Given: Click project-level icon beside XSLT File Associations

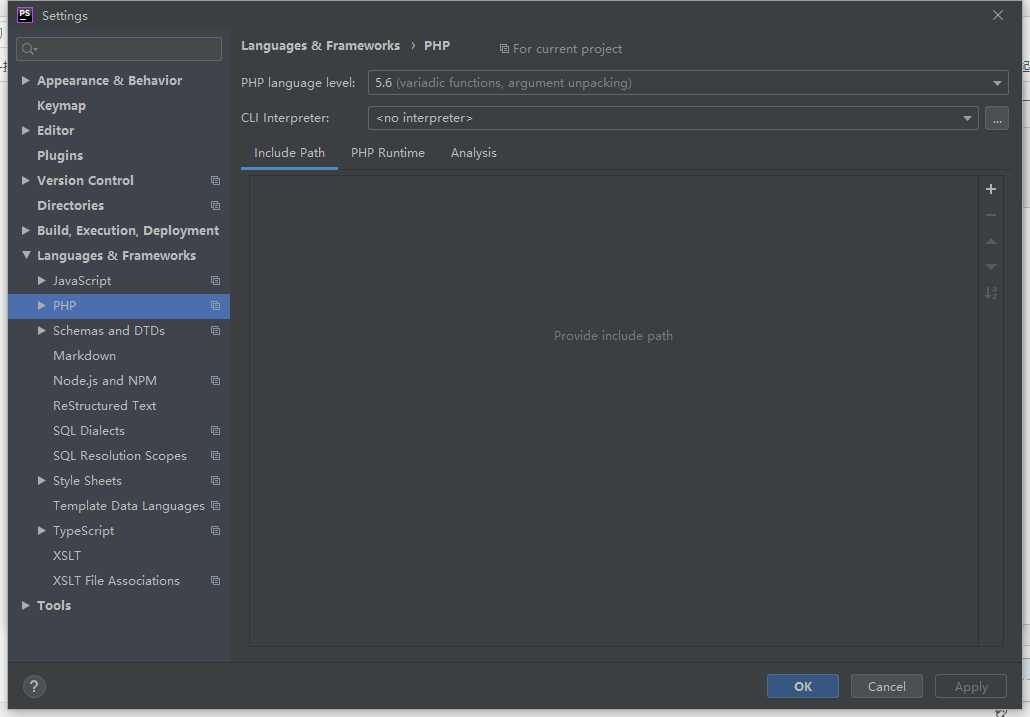Looking at the screenshot, I should 215,580.
